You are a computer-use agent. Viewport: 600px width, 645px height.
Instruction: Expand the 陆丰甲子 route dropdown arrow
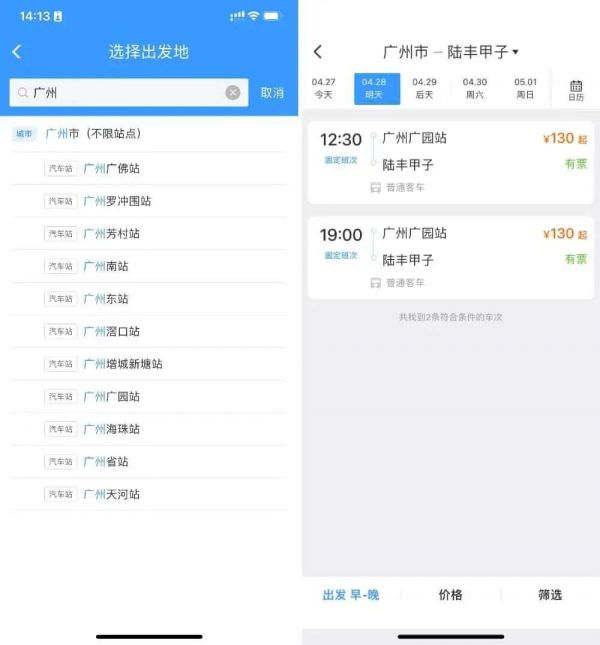[x=515, y=52]
